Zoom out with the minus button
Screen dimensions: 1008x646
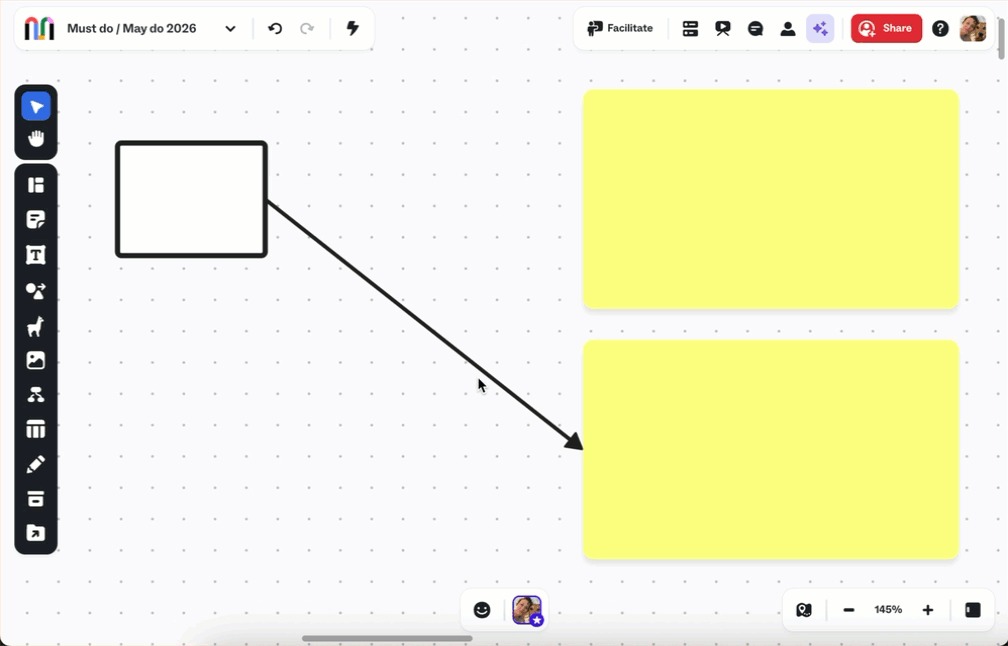pos(849,610)
